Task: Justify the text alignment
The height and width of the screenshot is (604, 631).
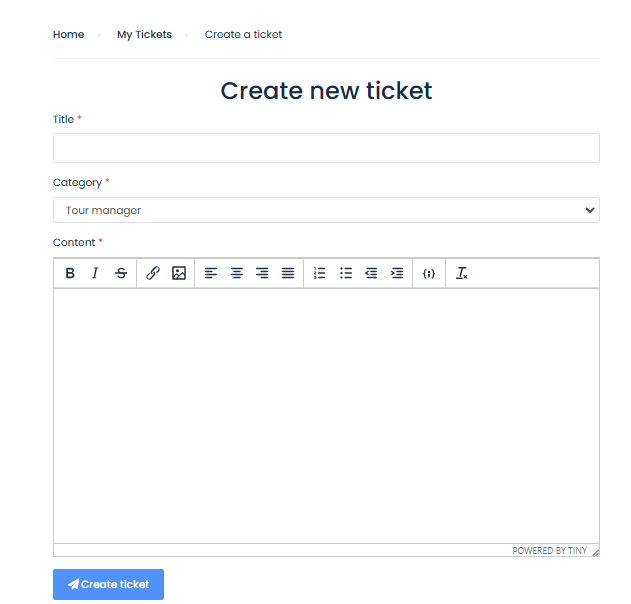Action: click(x=288, y=273)
